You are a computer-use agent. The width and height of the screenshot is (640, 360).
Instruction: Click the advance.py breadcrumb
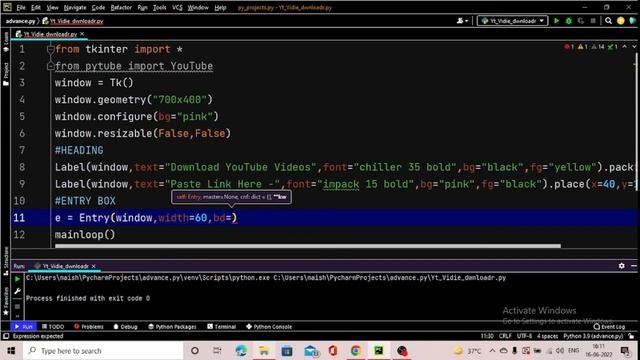pyautogui.click(x=20, y=21)
